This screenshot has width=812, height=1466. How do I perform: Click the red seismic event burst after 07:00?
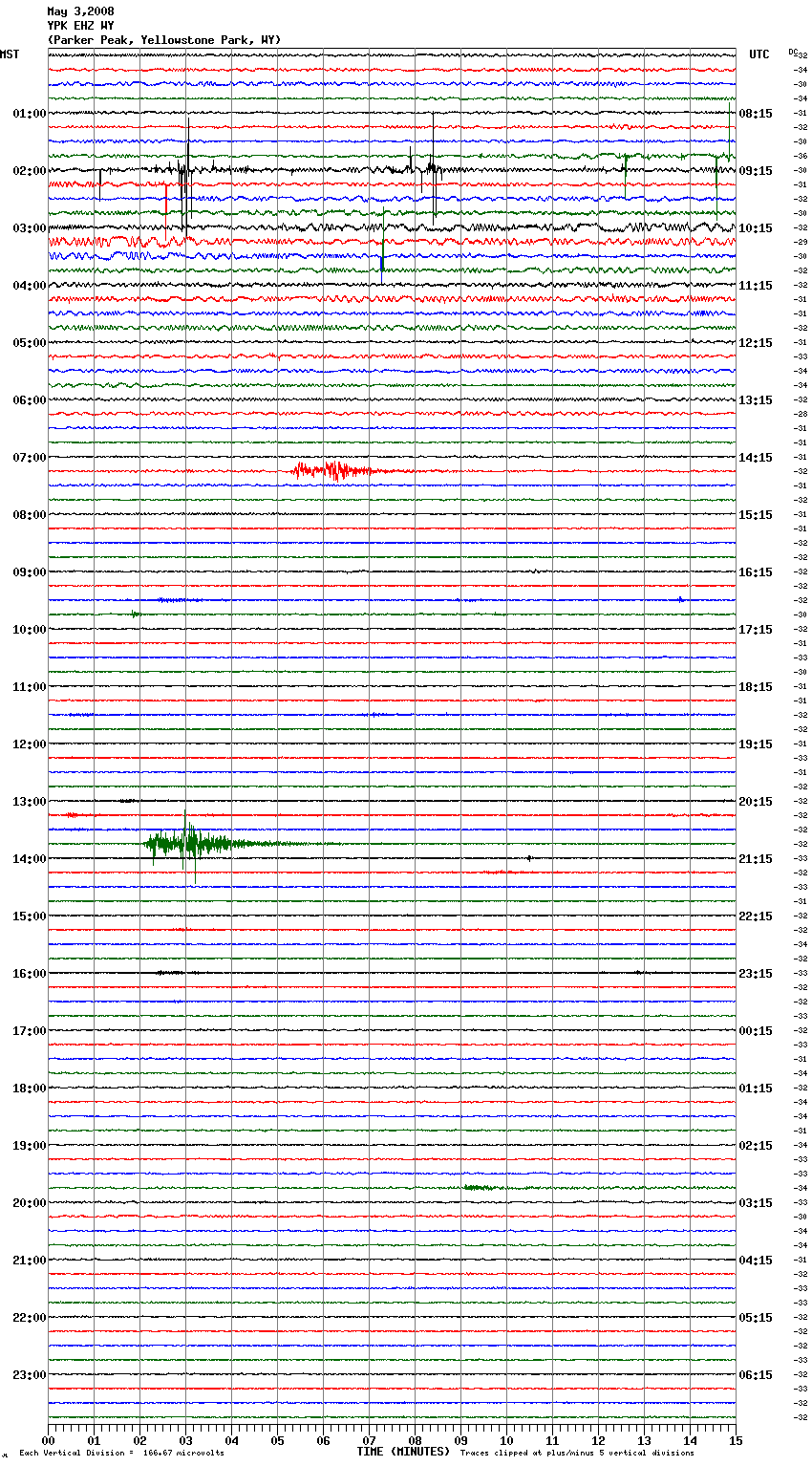pyautogui.click(x=336, y=470)
